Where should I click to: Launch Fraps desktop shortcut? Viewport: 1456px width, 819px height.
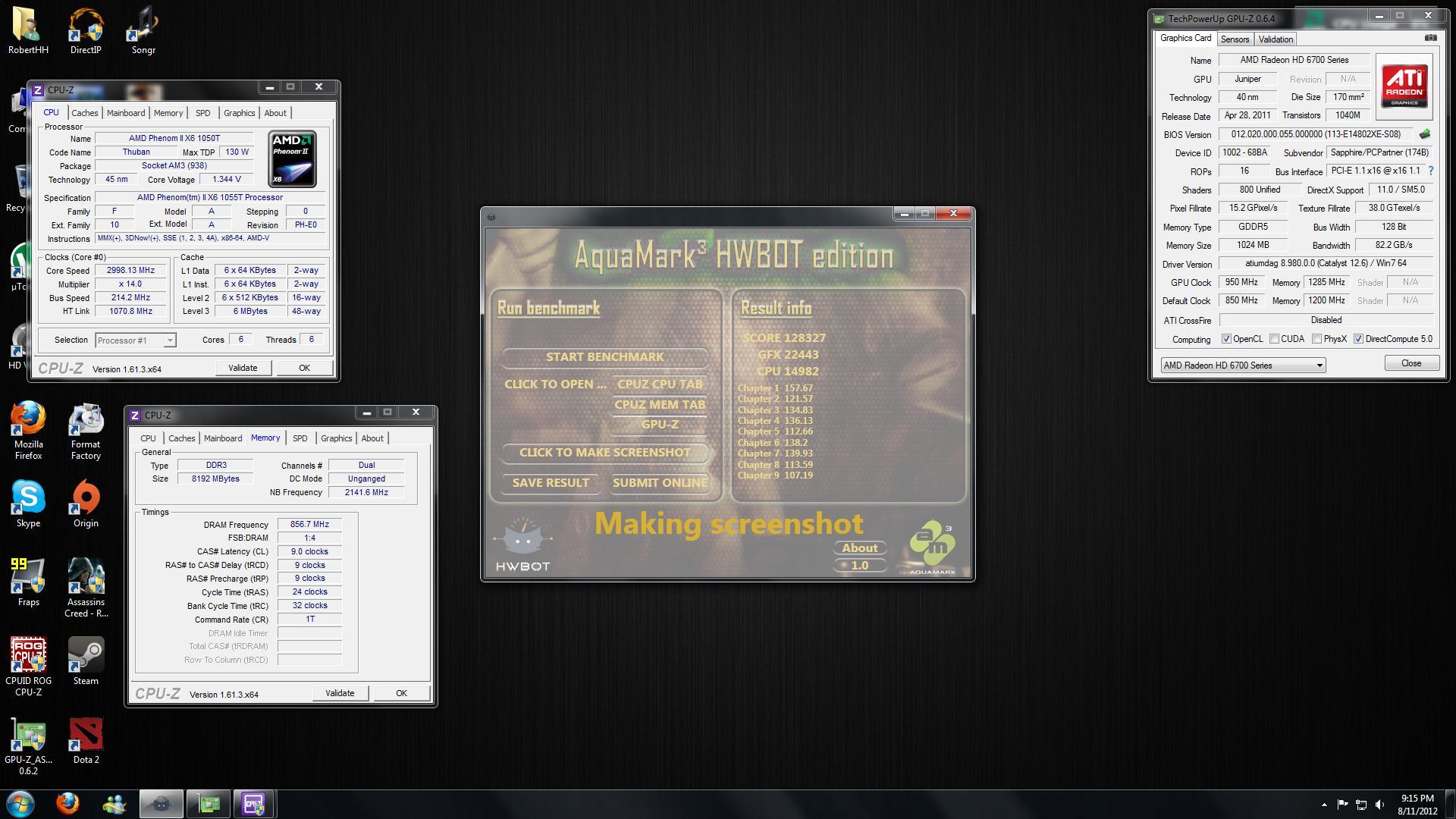pyautogui.click(x=28, y=582)
